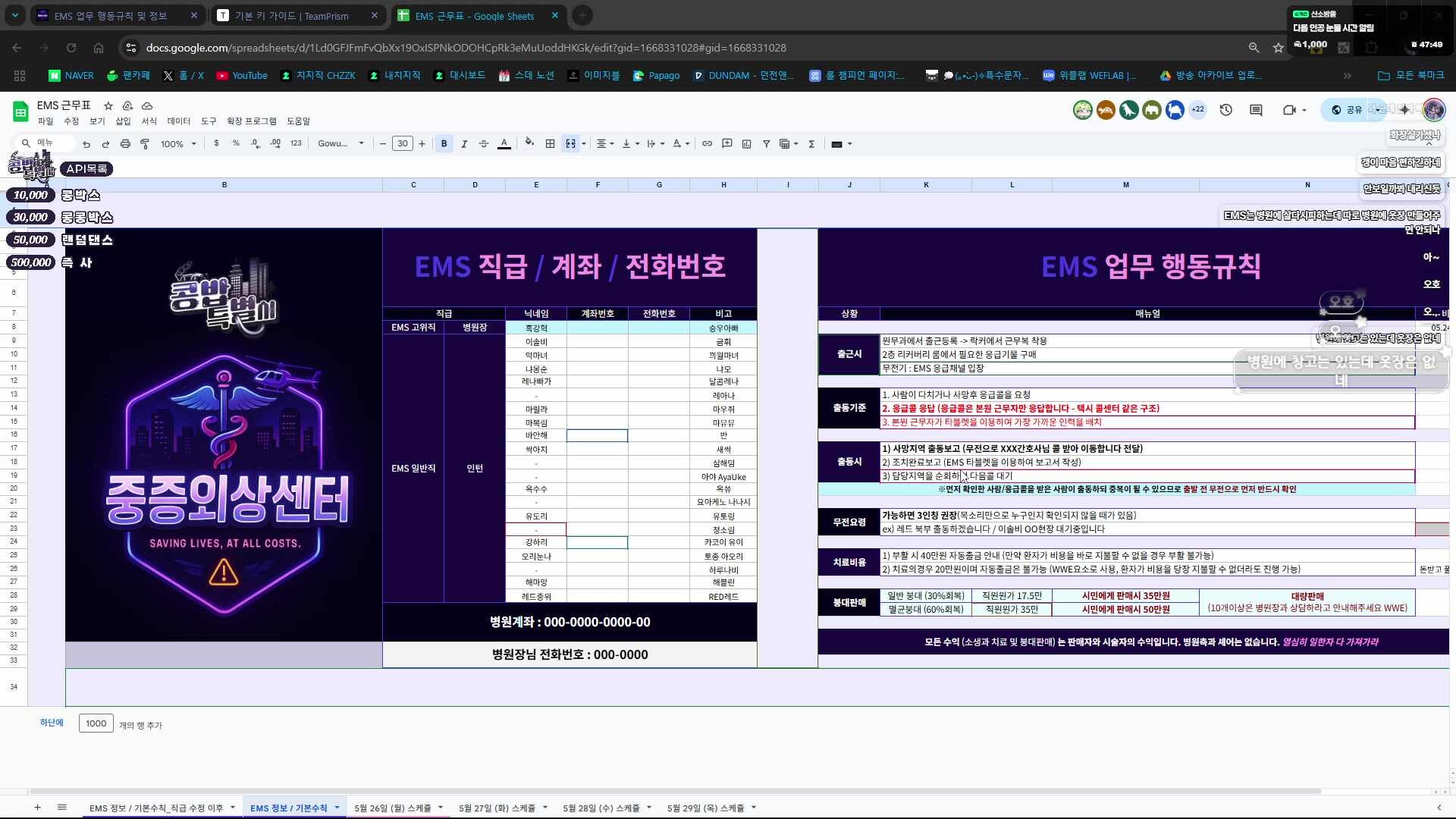
Task: Open text wrapping dropdown
Action: pos(656,143)
